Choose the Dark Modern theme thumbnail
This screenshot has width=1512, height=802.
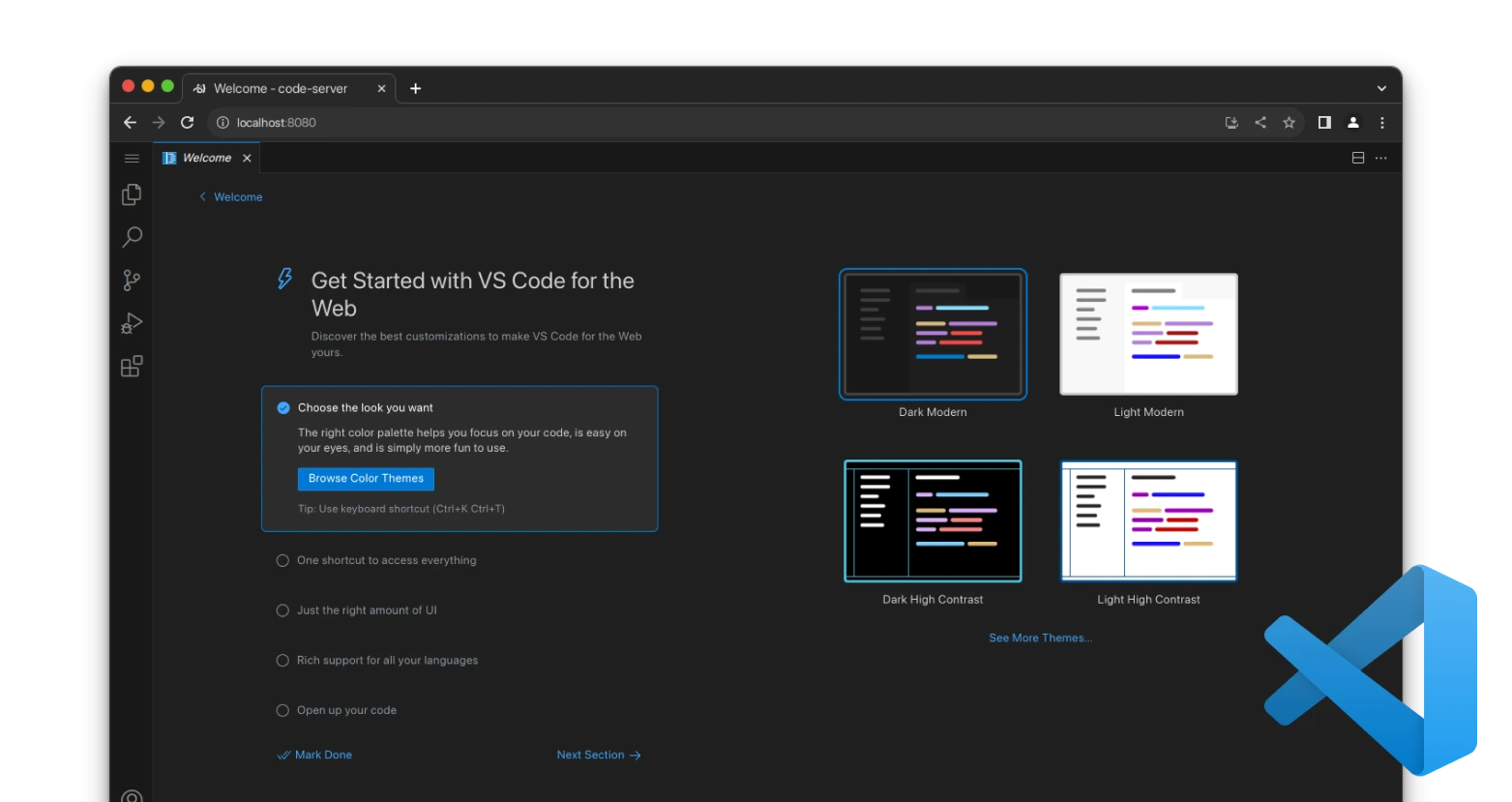[933, 334]
